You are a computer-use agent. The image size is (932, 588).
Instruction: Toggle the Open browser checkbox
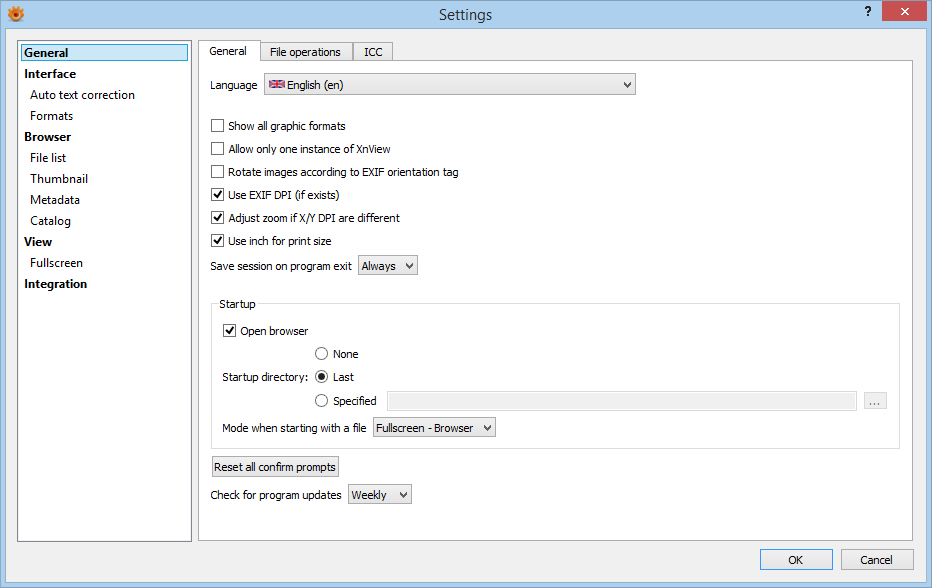click(230, 331)
